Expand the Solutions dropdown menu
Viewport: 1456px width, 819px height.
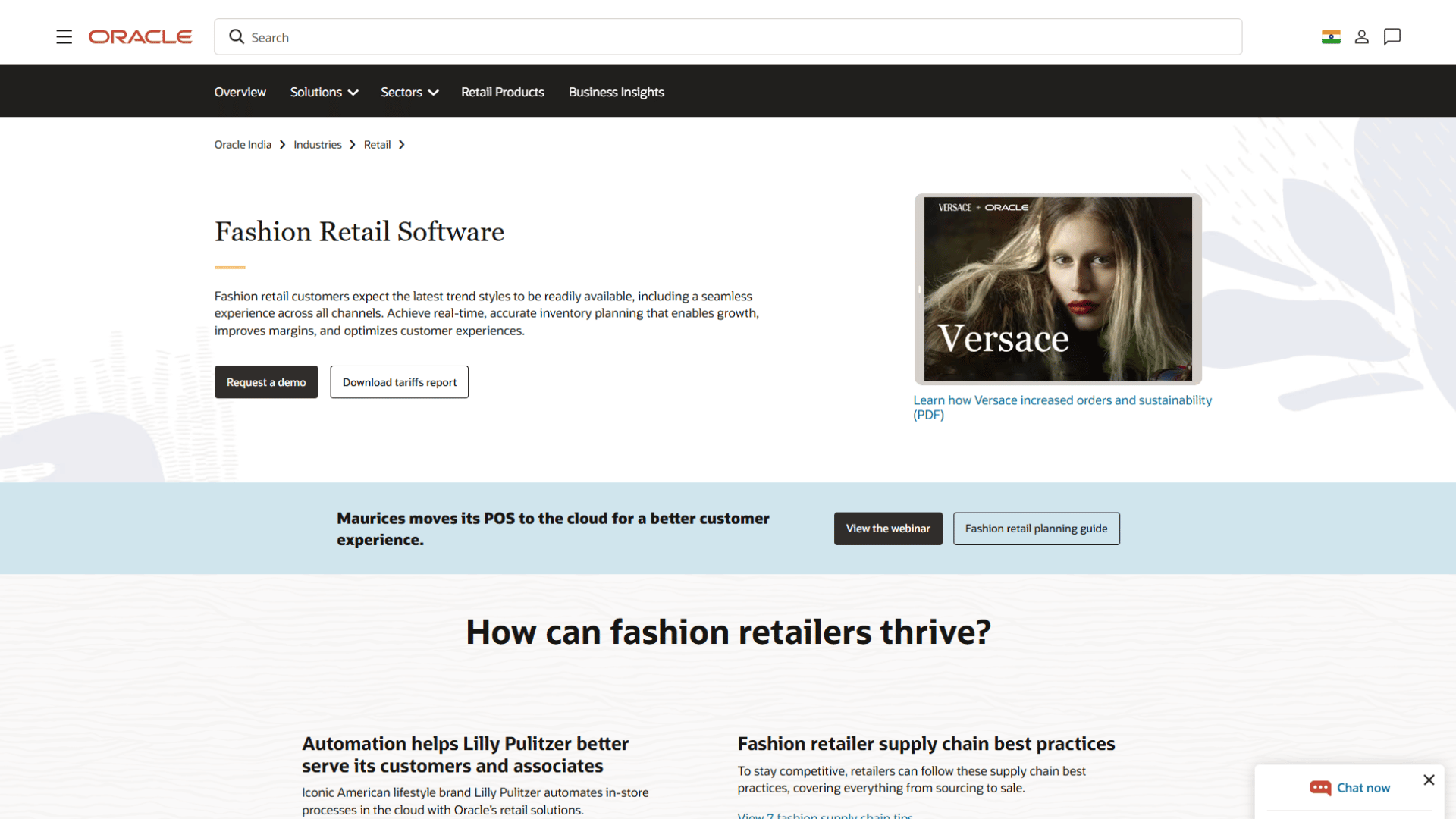tap(324, 92)
